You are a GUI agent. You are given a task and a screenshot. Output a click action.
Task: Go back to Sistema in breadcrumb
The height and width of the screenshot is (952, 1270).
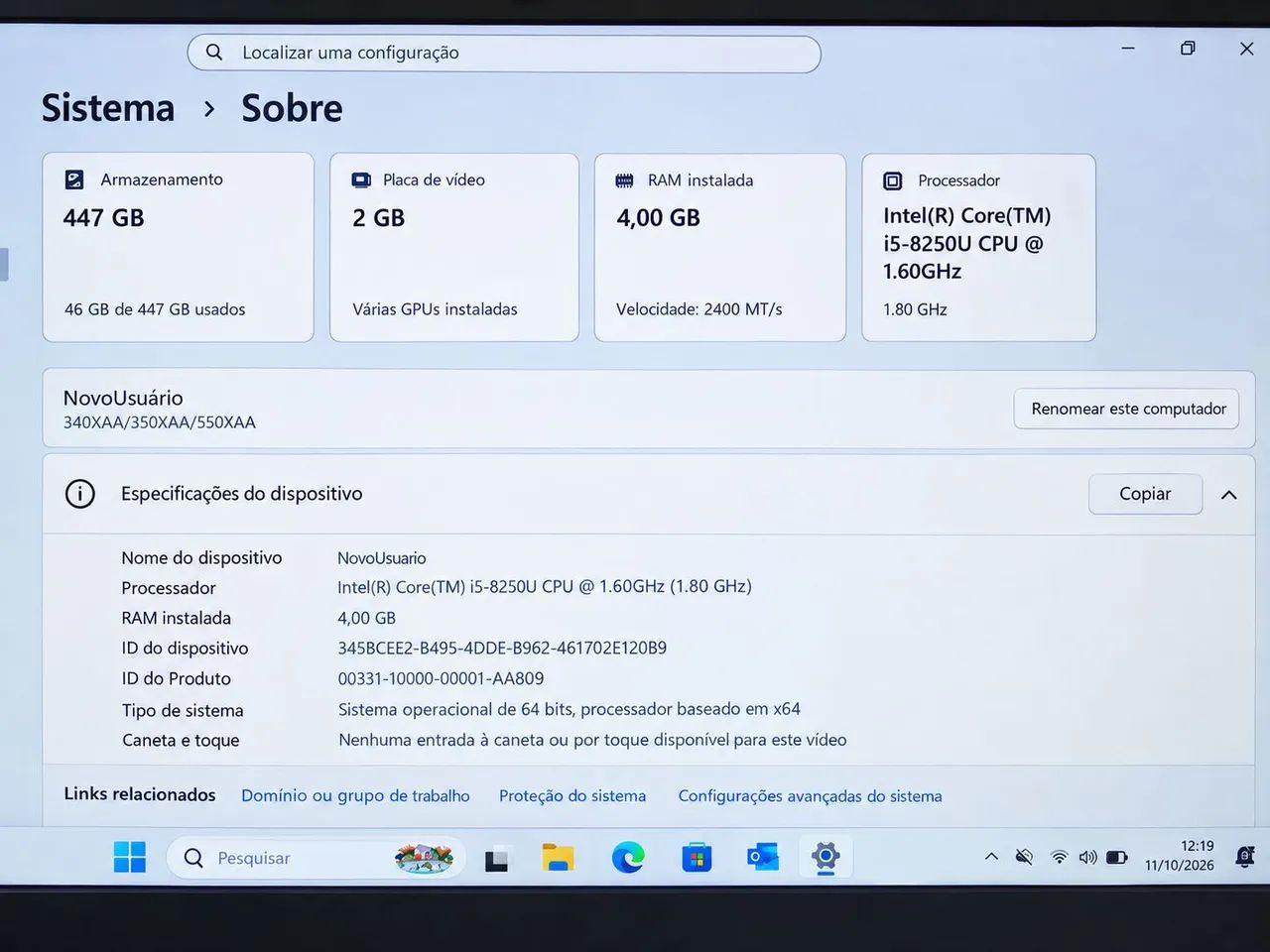(x=108, y=108)
